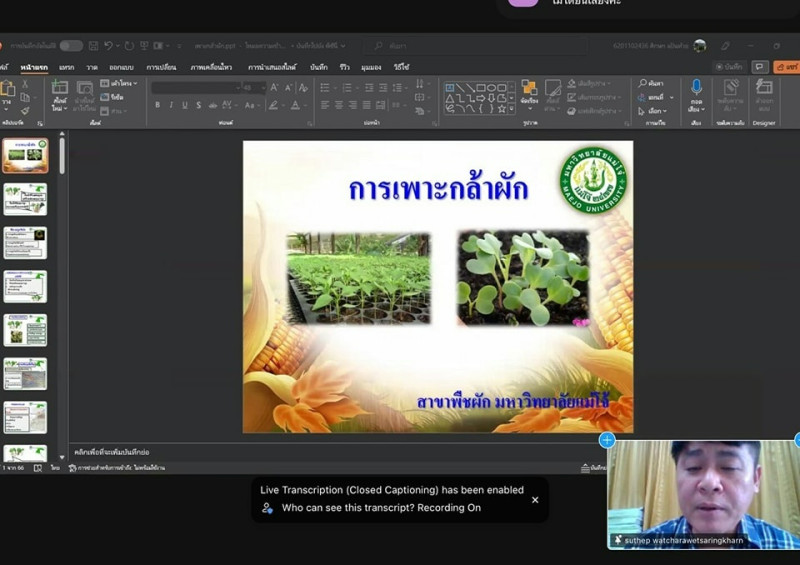Viewport: 800px width, 565px height.
Task: Click the orange Share button
Action: pyautogui.click(x=786, y=67)
